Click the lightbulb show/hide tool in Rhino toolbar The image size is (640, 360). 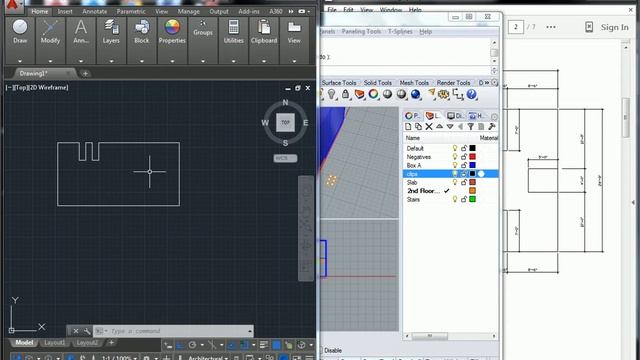click(x=331, y=94)
